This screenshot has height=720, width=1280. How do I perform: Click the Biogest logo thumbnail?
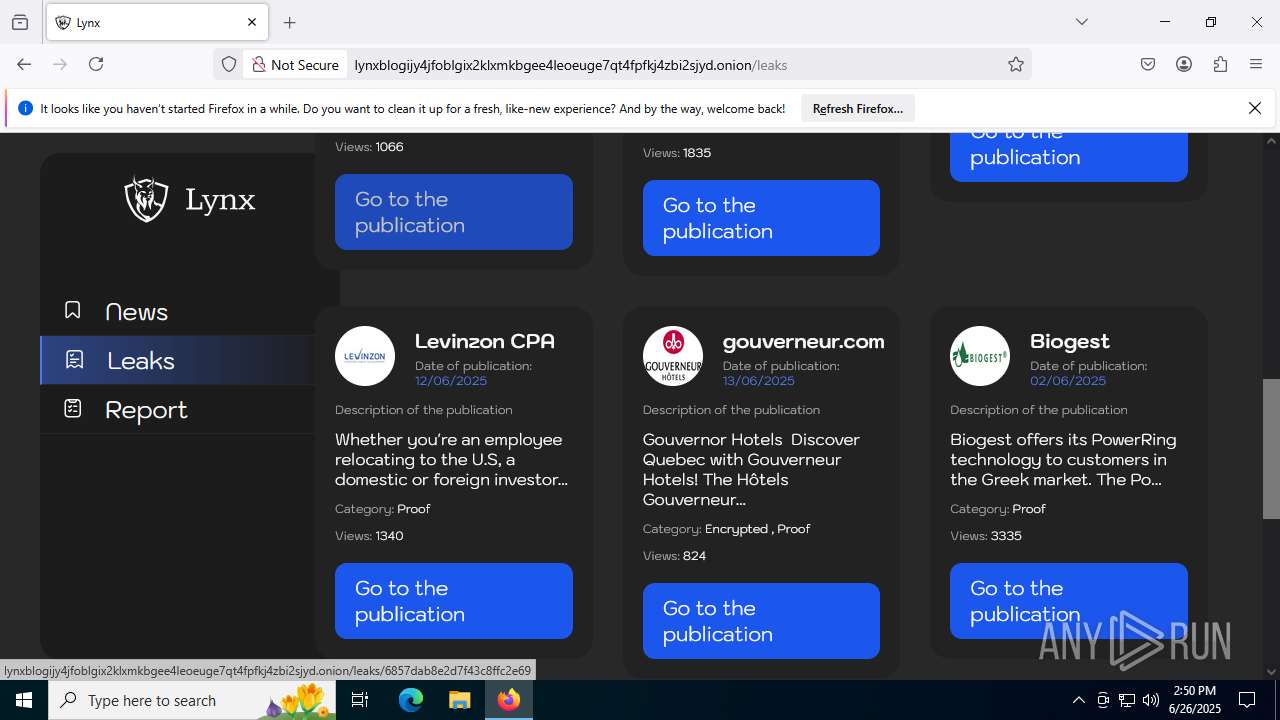(x=980, y=356)
